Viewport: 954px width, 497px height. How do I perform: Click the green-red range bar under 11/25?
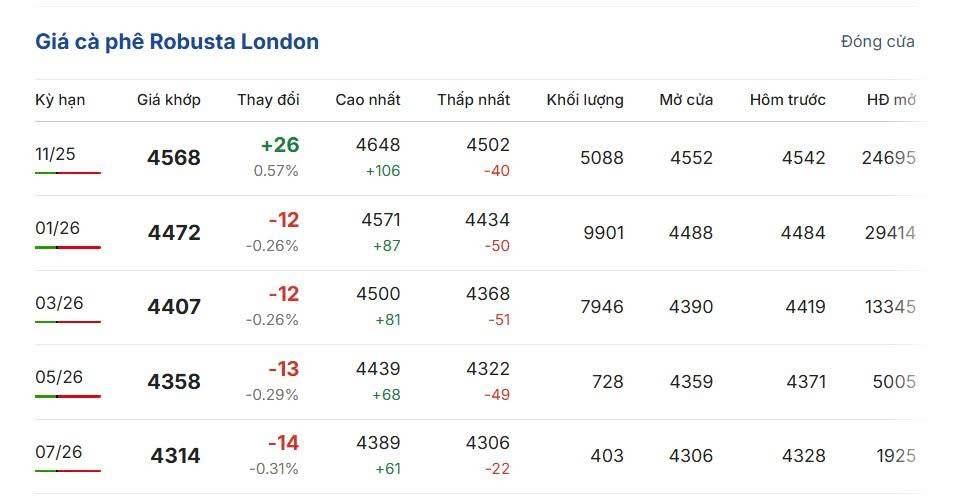[x=68, y=173]
